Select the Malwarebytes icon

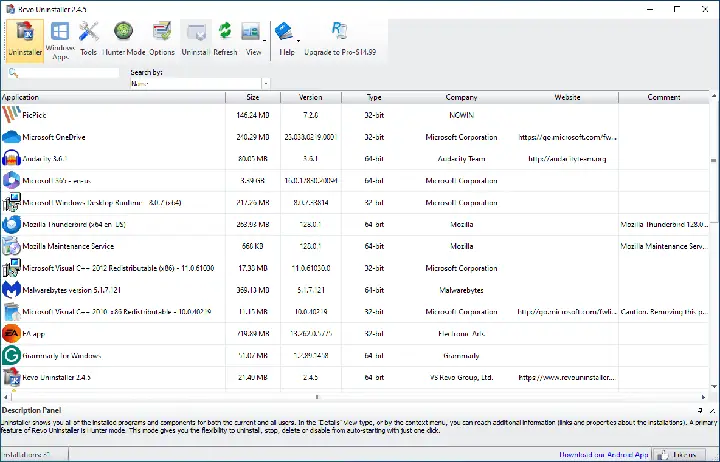tap(11, 290)
